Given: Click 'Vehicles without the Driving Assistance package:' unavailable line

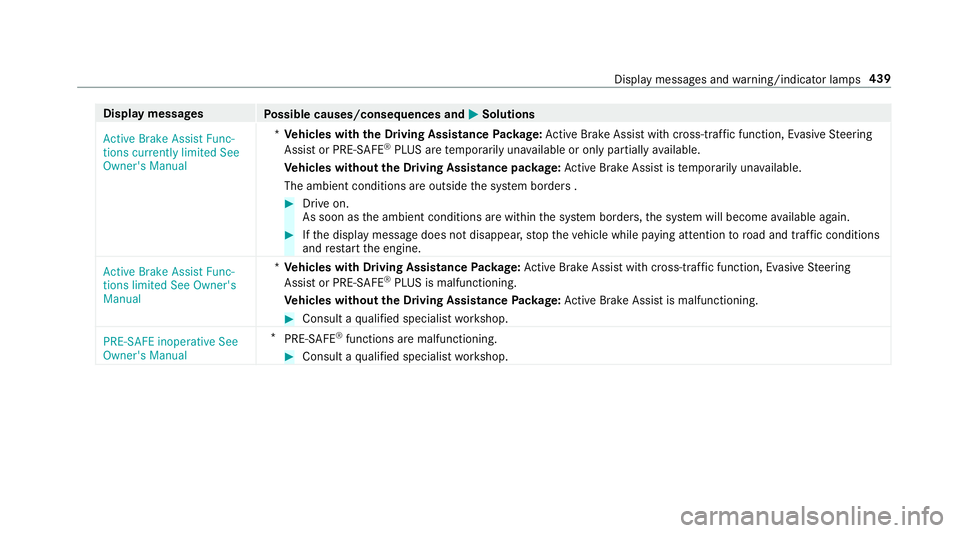Looking at the screenshot, I should (x=422, y=168).
